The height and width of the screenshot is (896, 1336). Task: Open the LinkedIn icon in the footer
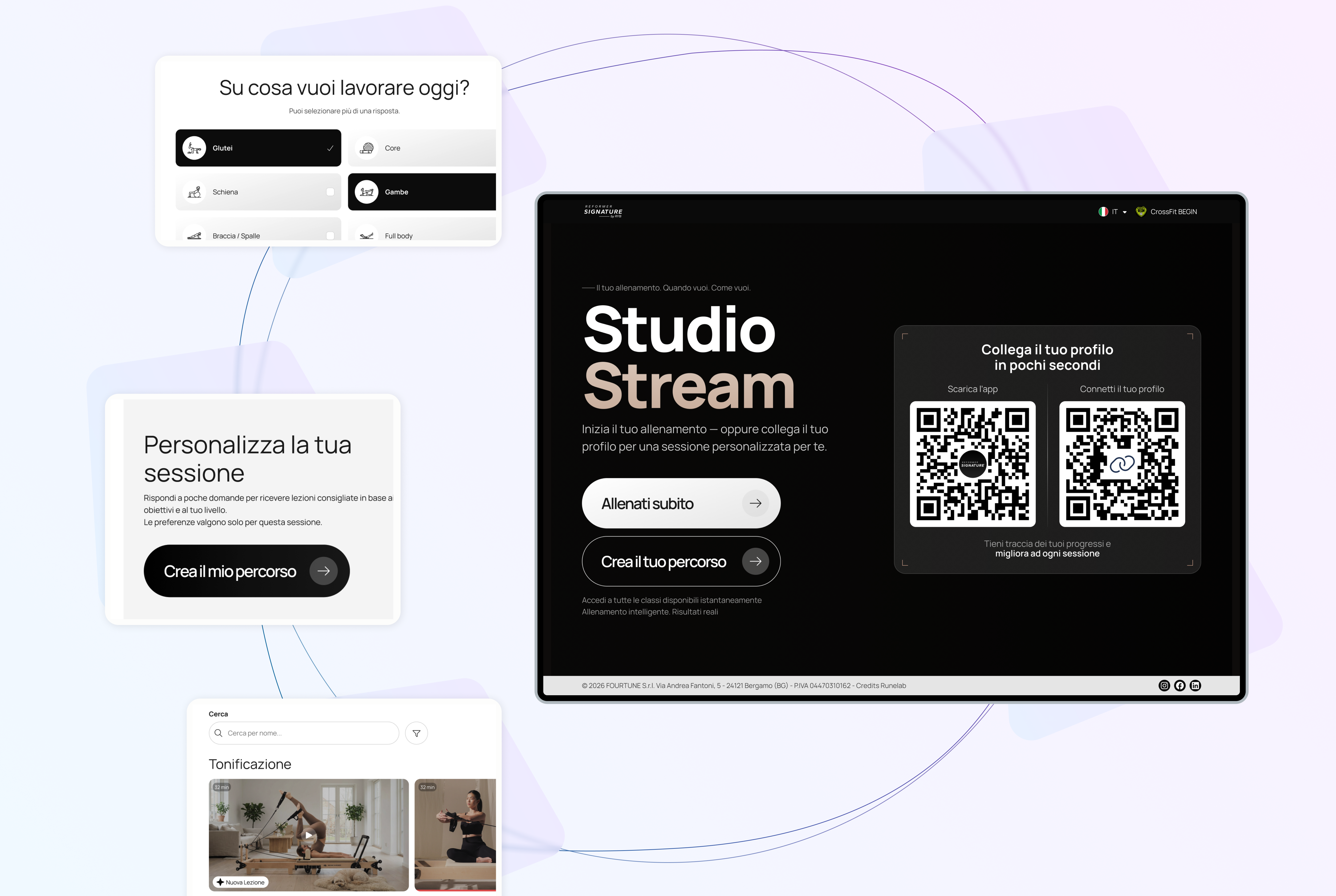click(1195, 686)
